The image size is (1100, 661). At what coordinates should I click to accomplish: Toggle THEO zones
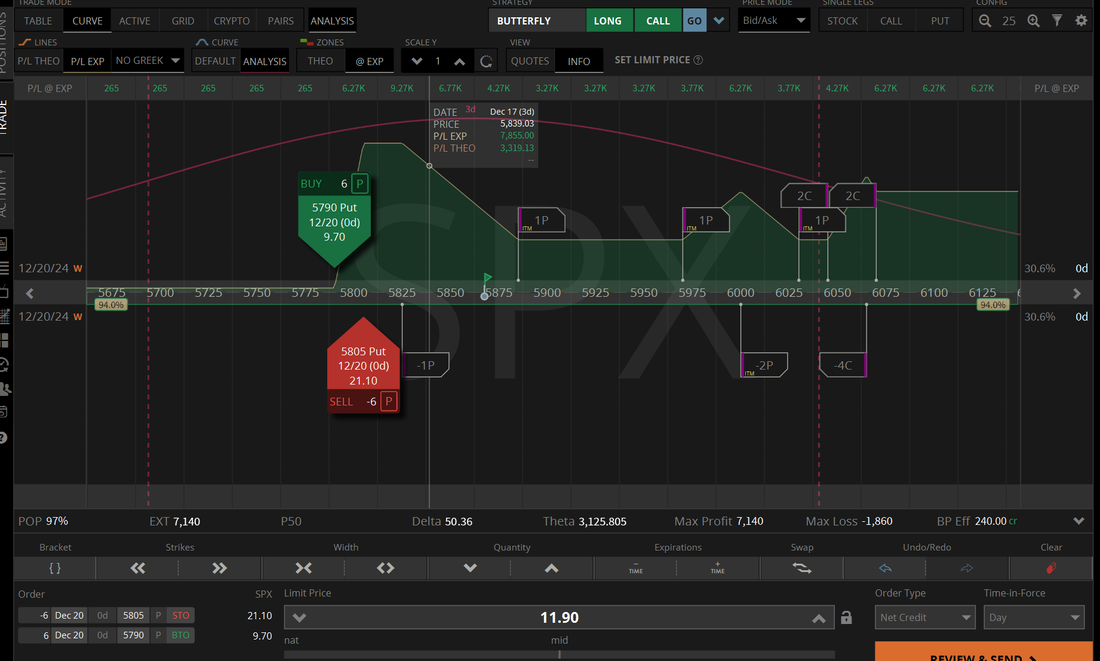(x=320, y=61)
